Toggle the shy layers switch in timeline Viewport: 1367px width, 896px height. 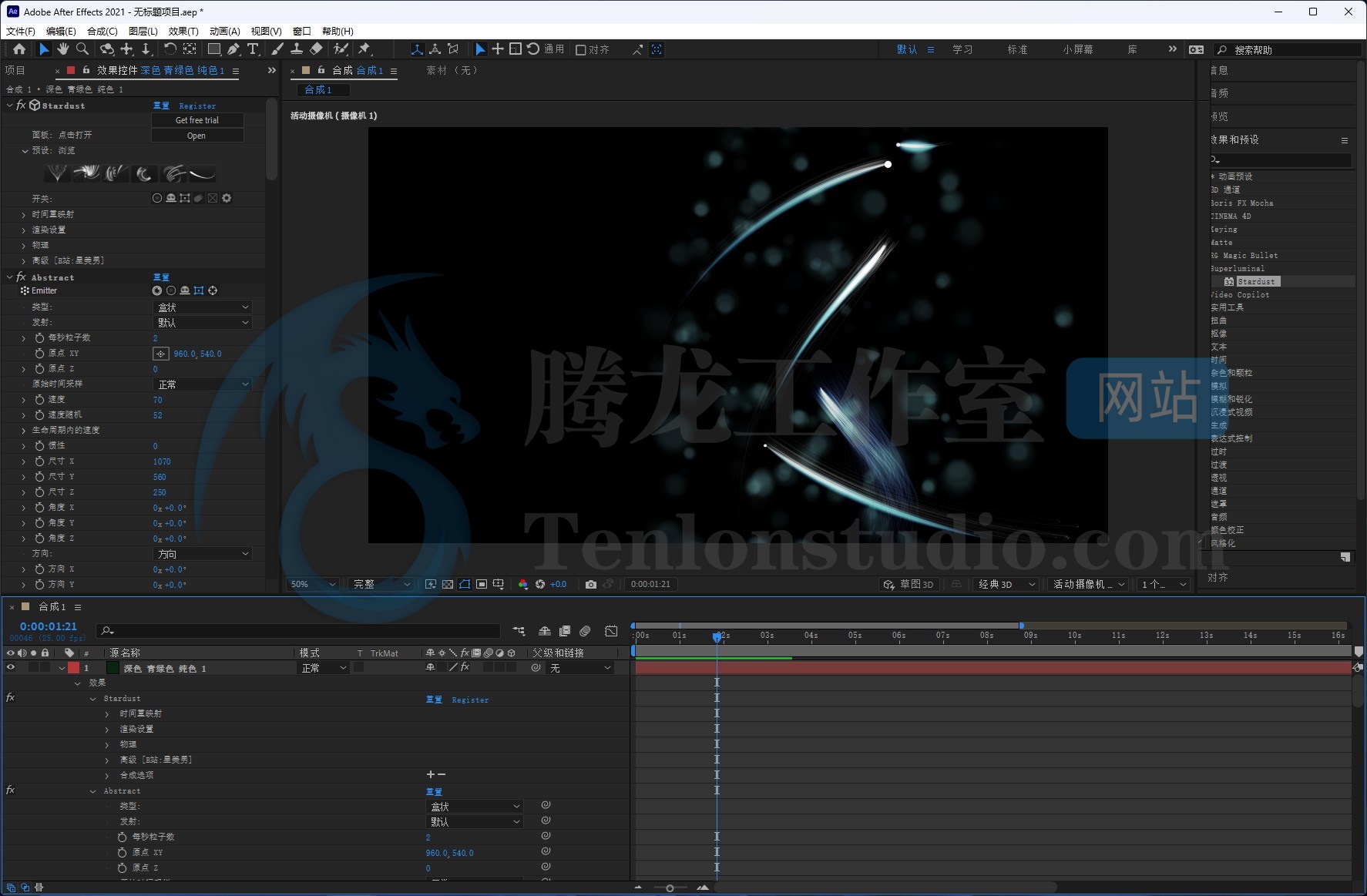point(545,631)
